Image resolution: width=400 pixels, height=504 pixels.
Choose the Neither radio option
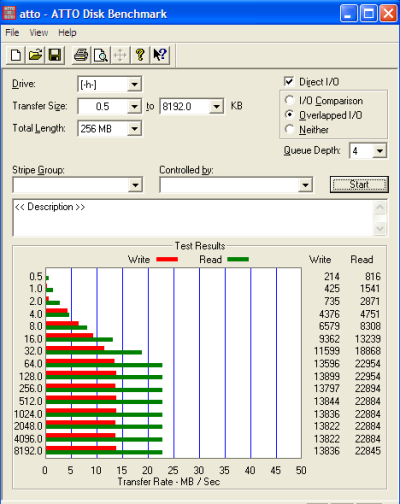[289, 129]
